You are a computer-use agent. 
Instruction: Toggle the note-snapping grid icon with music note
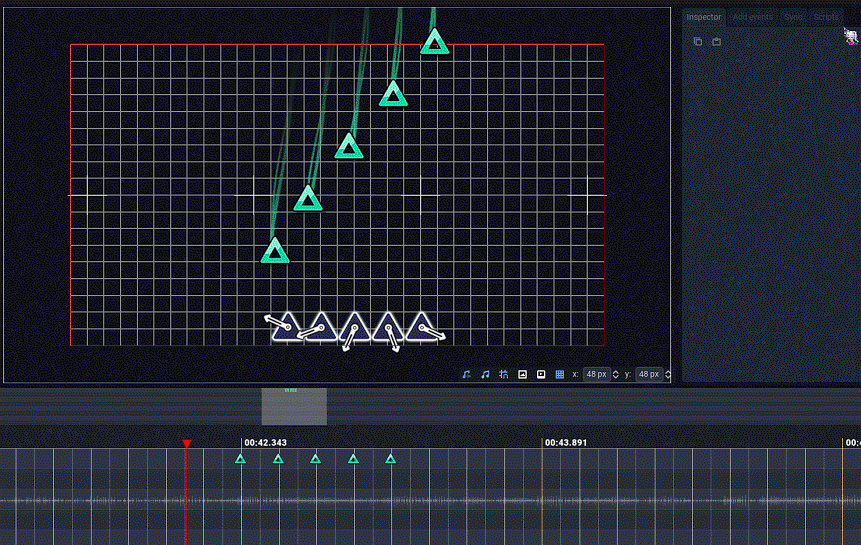pyautogui.click(x=504, y=374)
